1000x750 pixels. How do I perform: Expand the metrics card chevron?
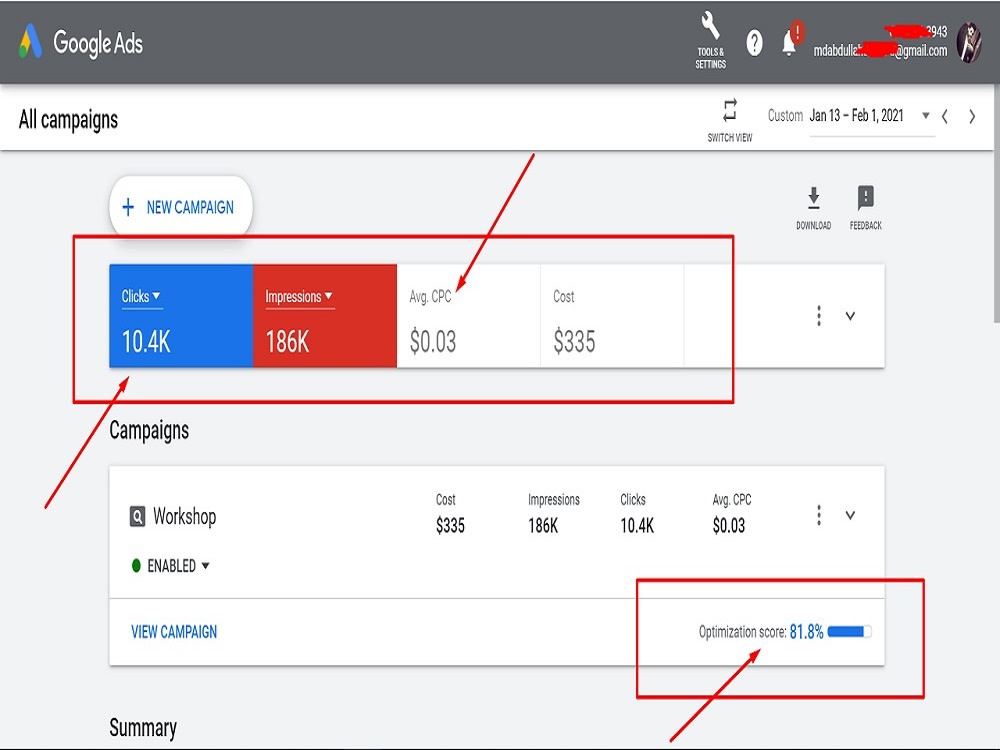click(850, 316)
